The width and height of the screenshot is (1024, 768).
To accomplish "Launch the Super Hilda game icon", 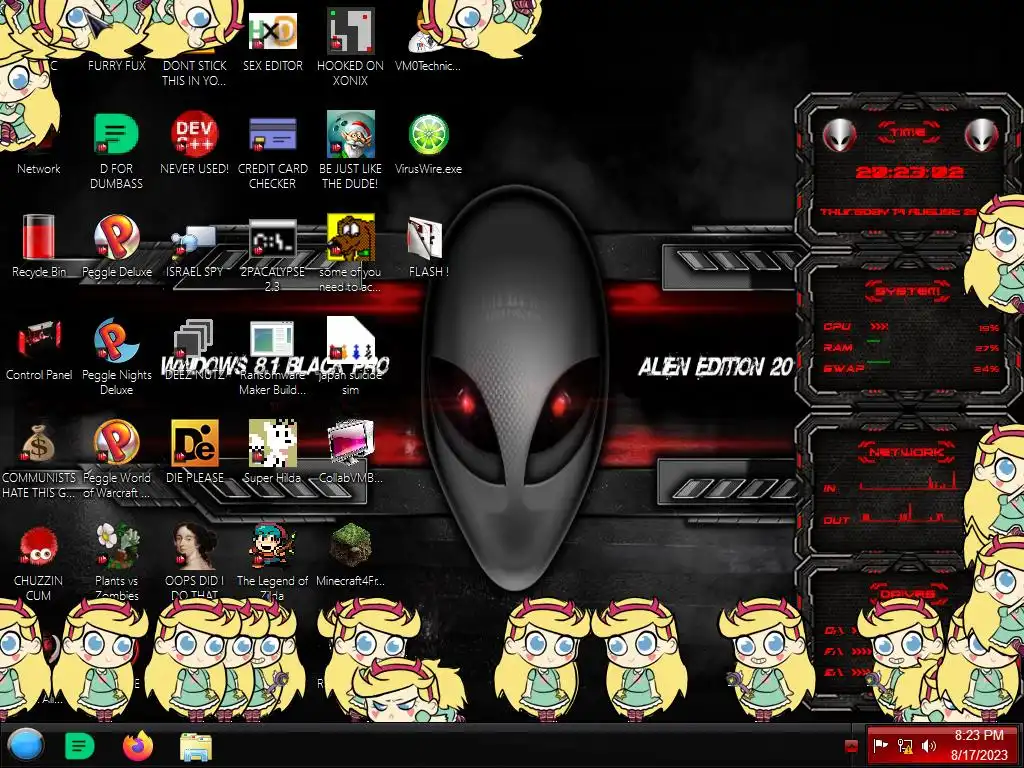I will (273, 443).
